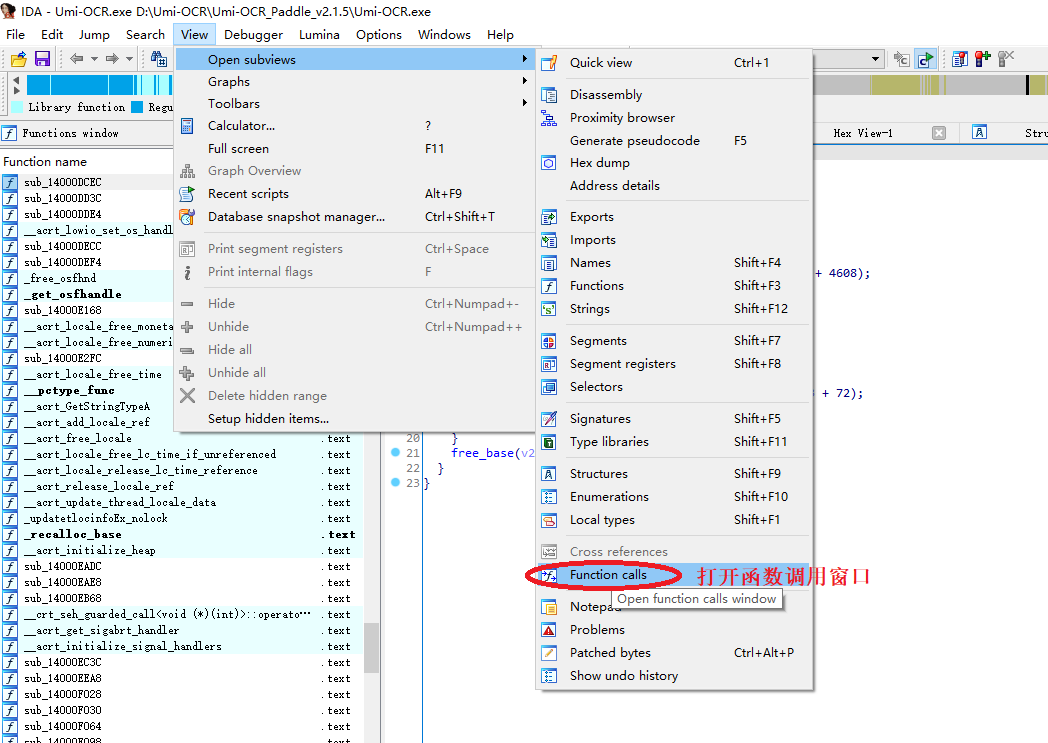Open the forward arrow history dropdown
Screen dimensions: 1048x743
(130, 59)
